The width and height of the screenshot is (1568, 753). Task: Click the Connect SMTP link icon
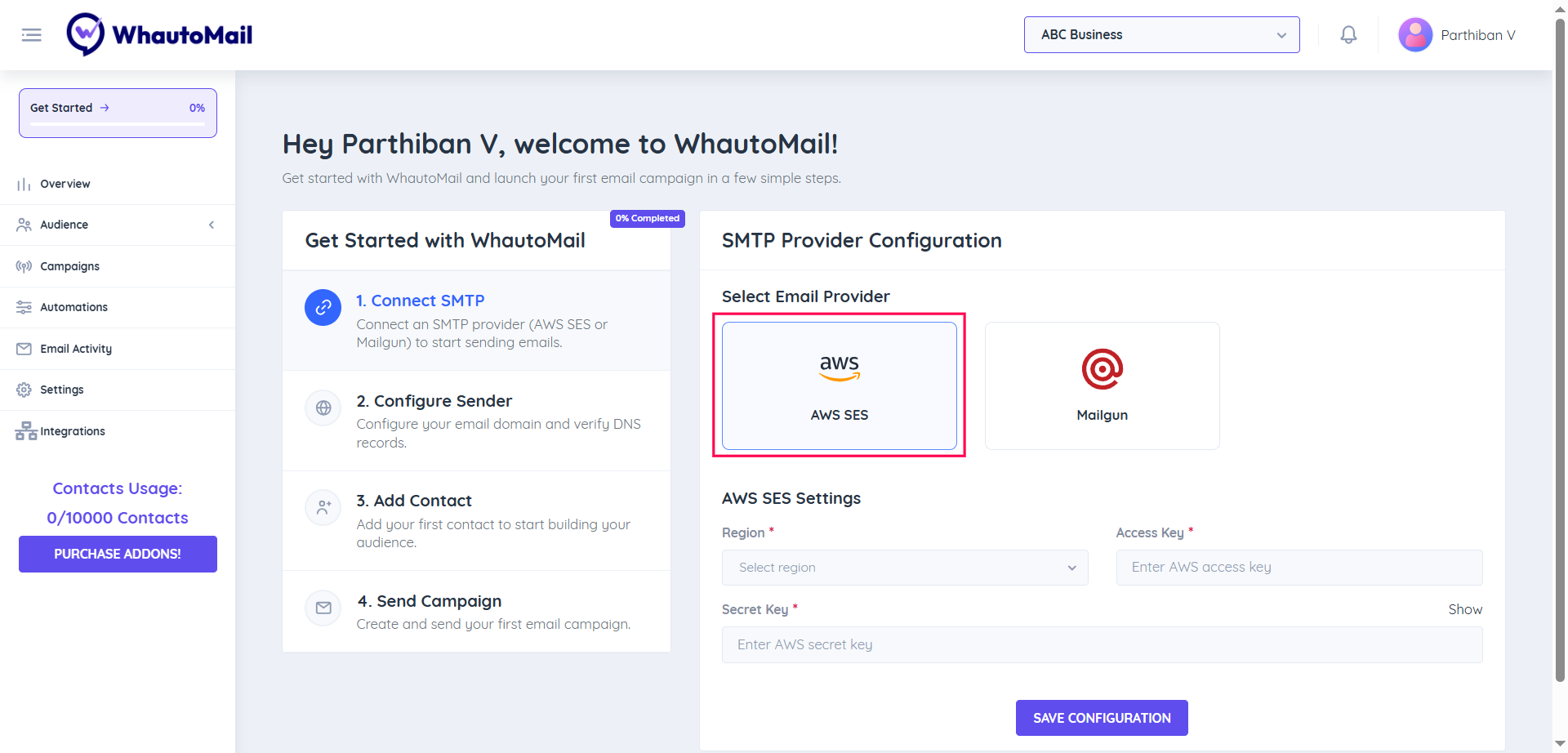click(x=323, y=308)
